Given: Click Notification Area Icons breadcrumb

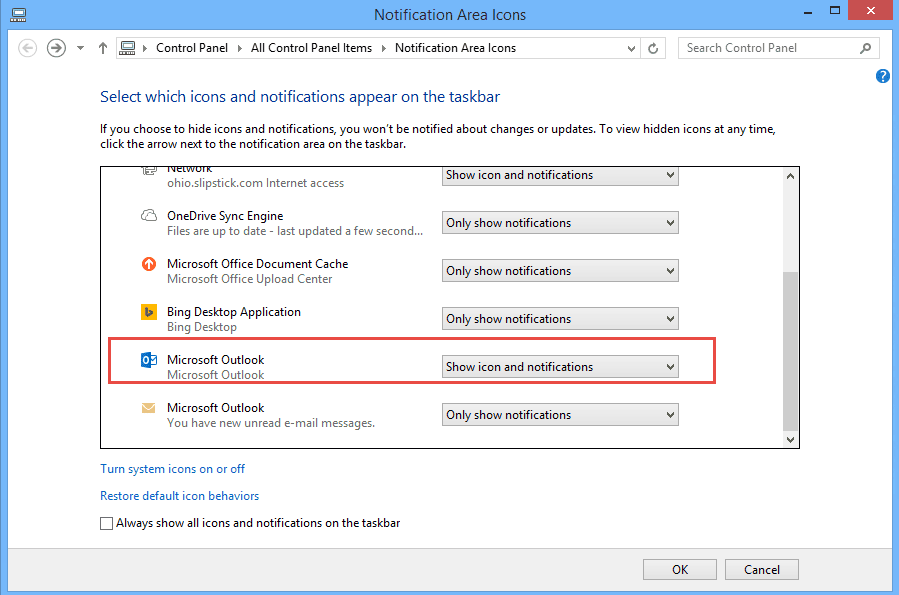Looking at the screenshot, I should pos(455,48).
